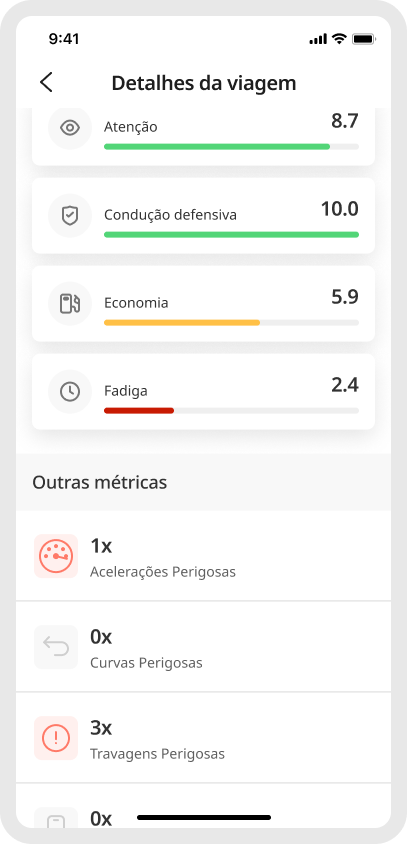Click the green Atenção progress bar
Screen dimensions: 407x844
pyautogui.click(x=231, y=146)
